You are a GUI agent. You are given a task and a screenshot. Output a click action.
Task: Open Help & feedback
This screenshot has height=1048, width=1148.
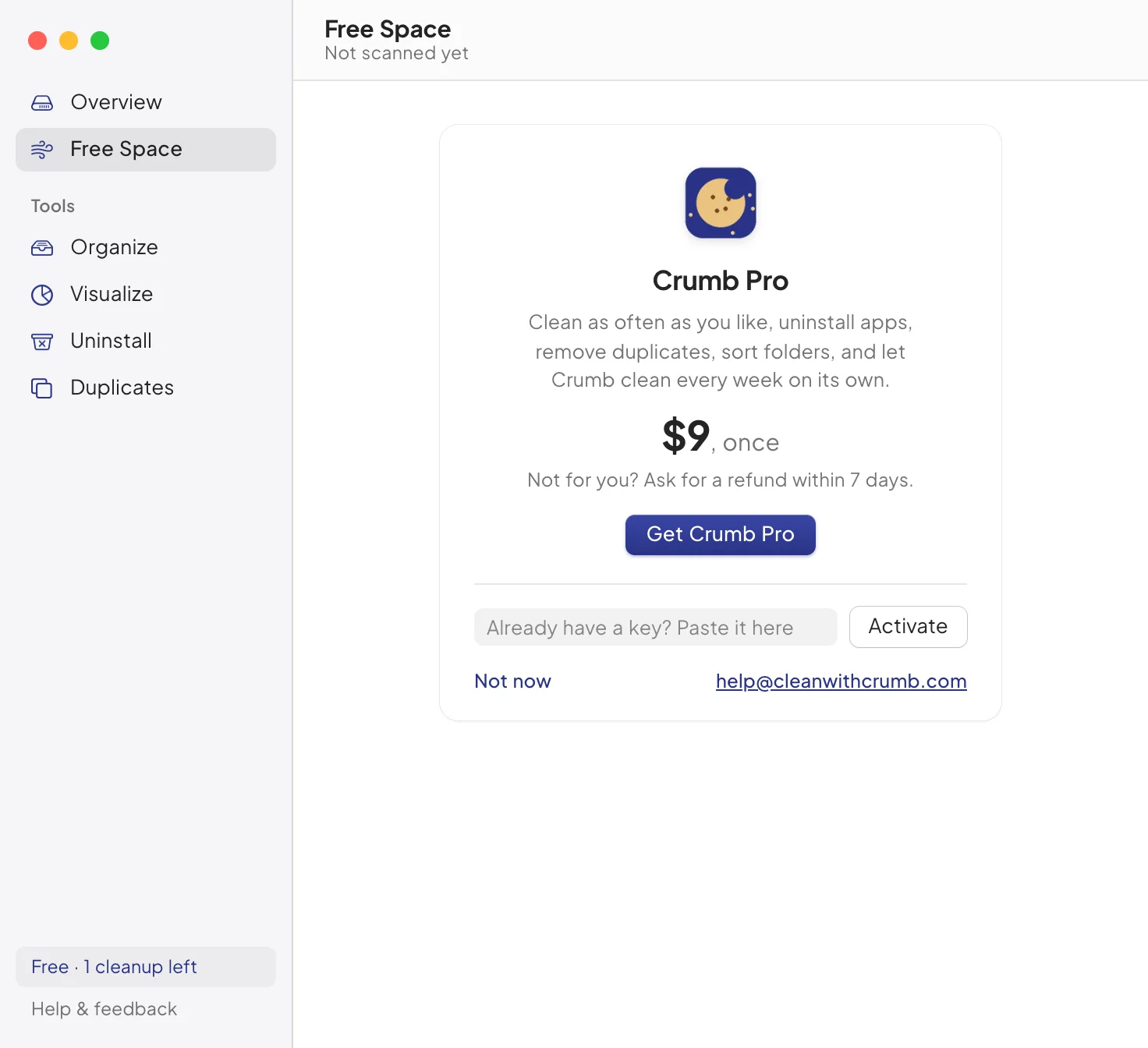[x=105, y=1009]
